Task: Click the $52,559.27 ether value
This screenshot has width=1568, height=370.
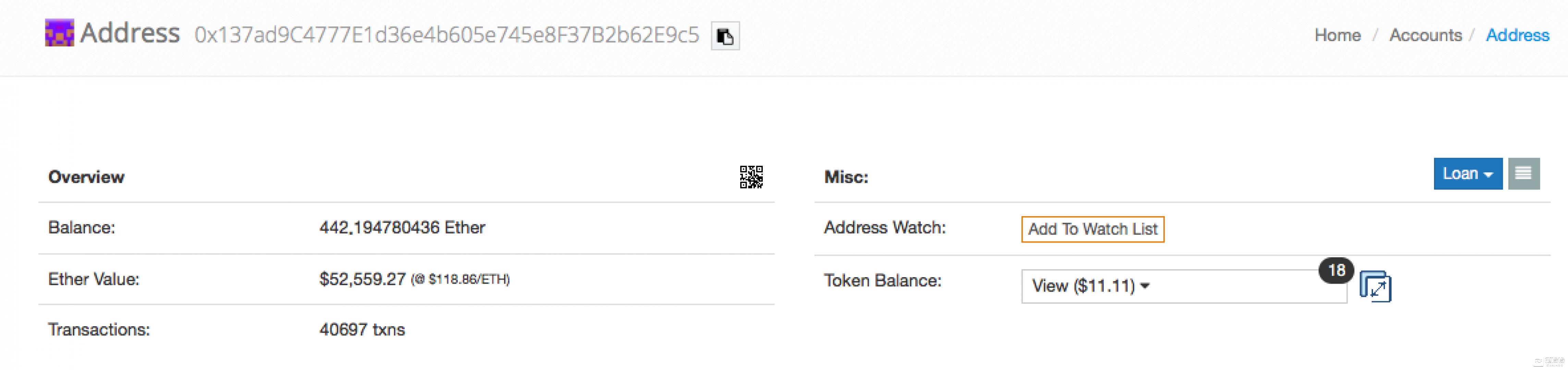Action: click(362, 279)
